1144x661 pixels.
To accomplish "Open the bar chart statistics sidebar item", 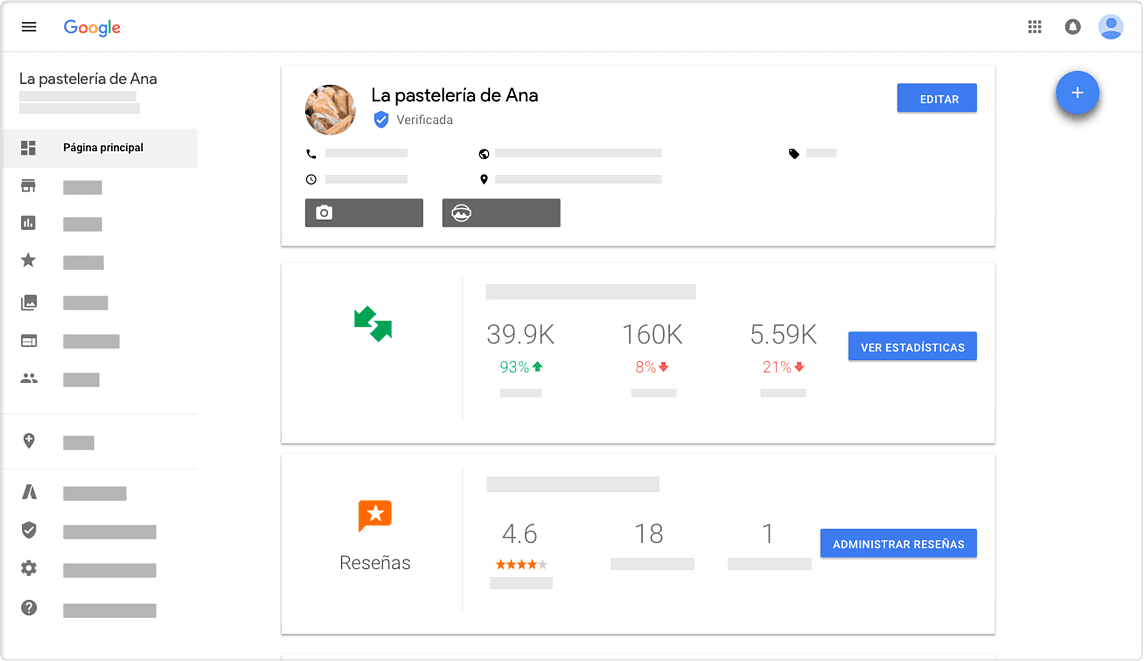I will pyautogui.click(x=29, y=224).
